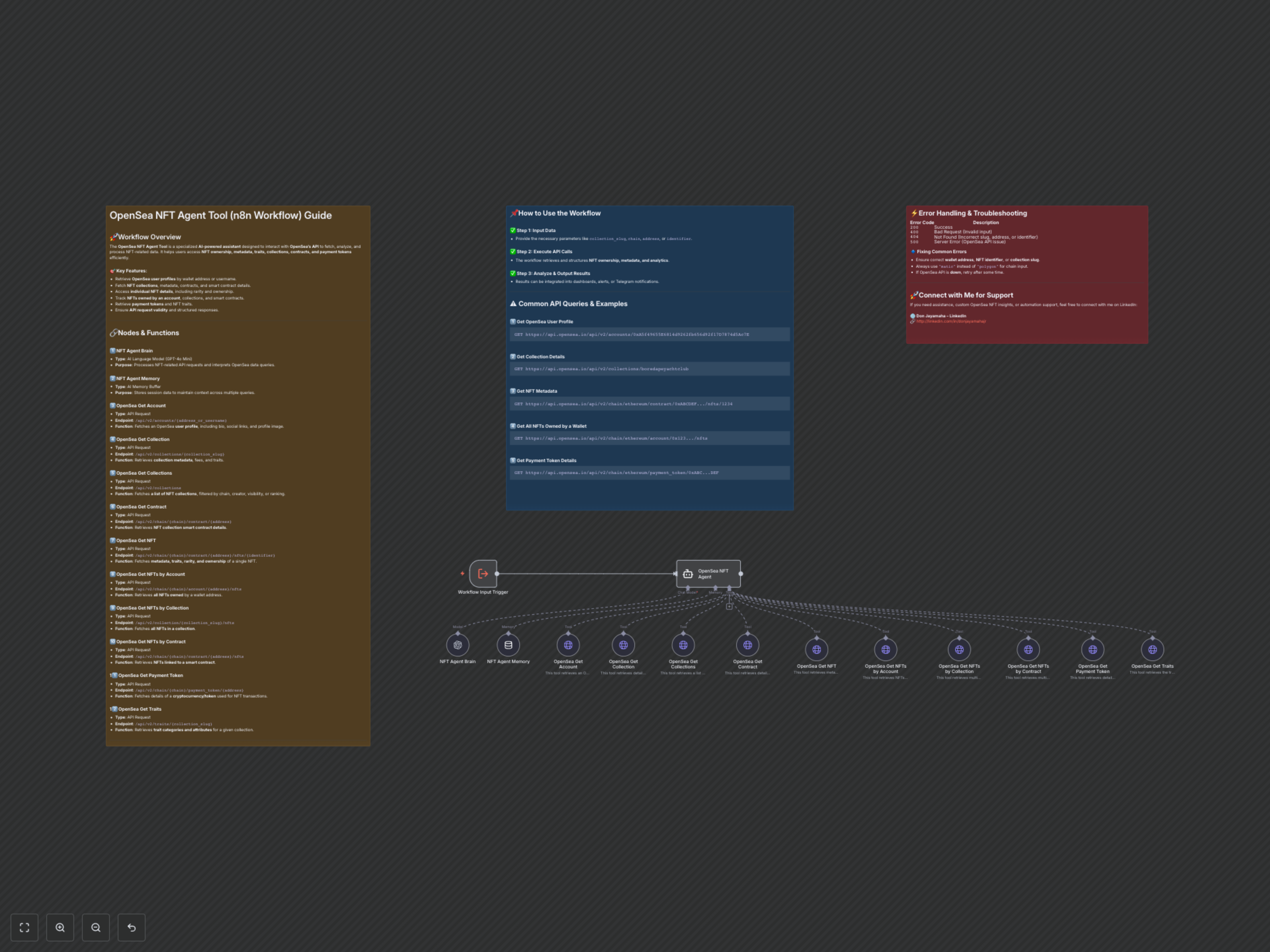The image size is (1270, 952).
Task: Click the agent node's output connector dot
Action: pos(741,573)
